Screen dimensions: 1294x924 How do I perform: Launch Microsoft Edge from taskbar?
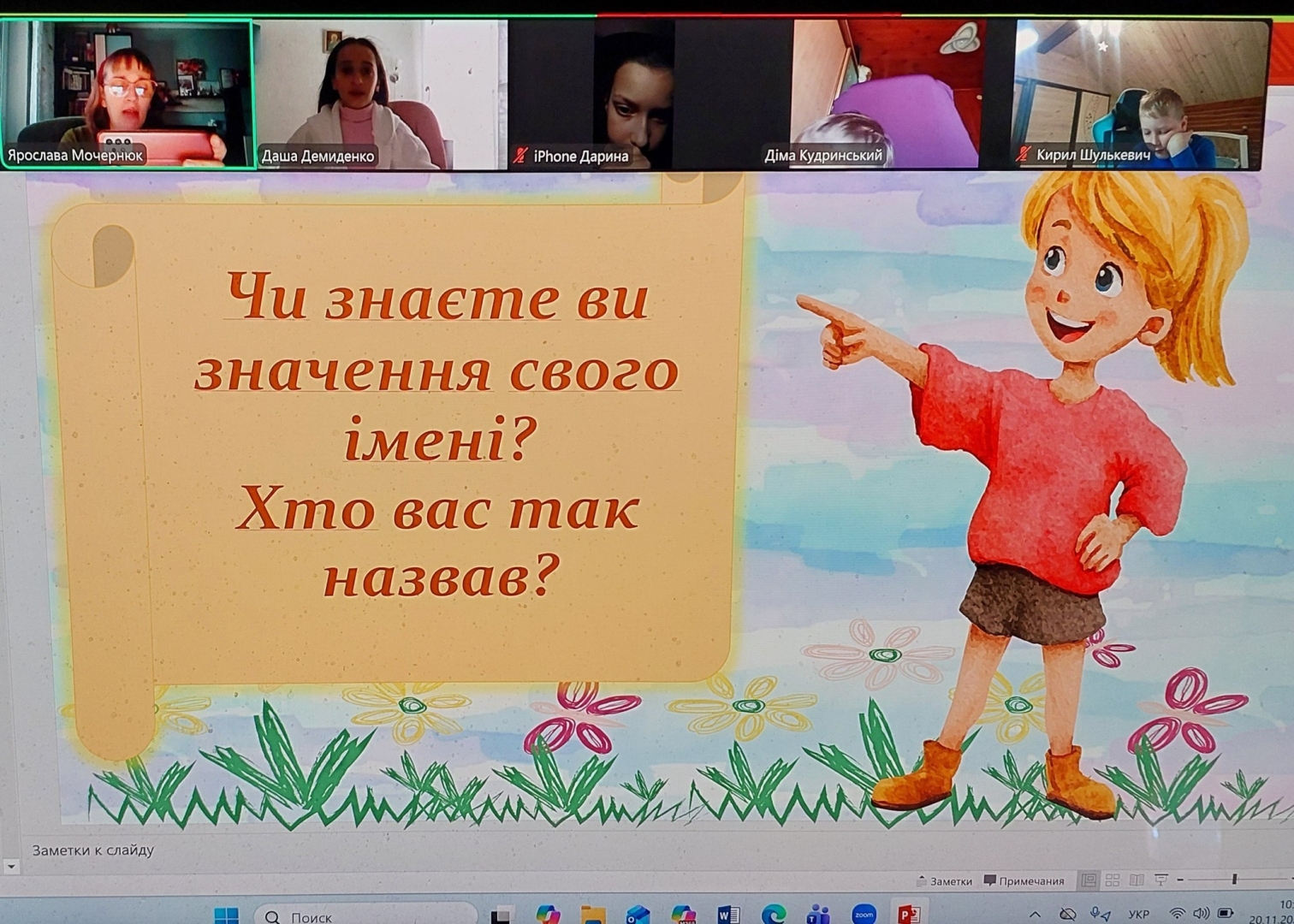coord(774,915)
